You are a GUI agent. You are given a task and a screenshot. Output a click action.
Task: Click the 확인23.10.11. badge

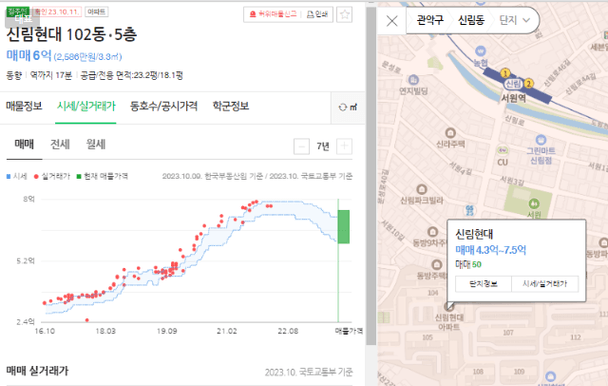57,12
